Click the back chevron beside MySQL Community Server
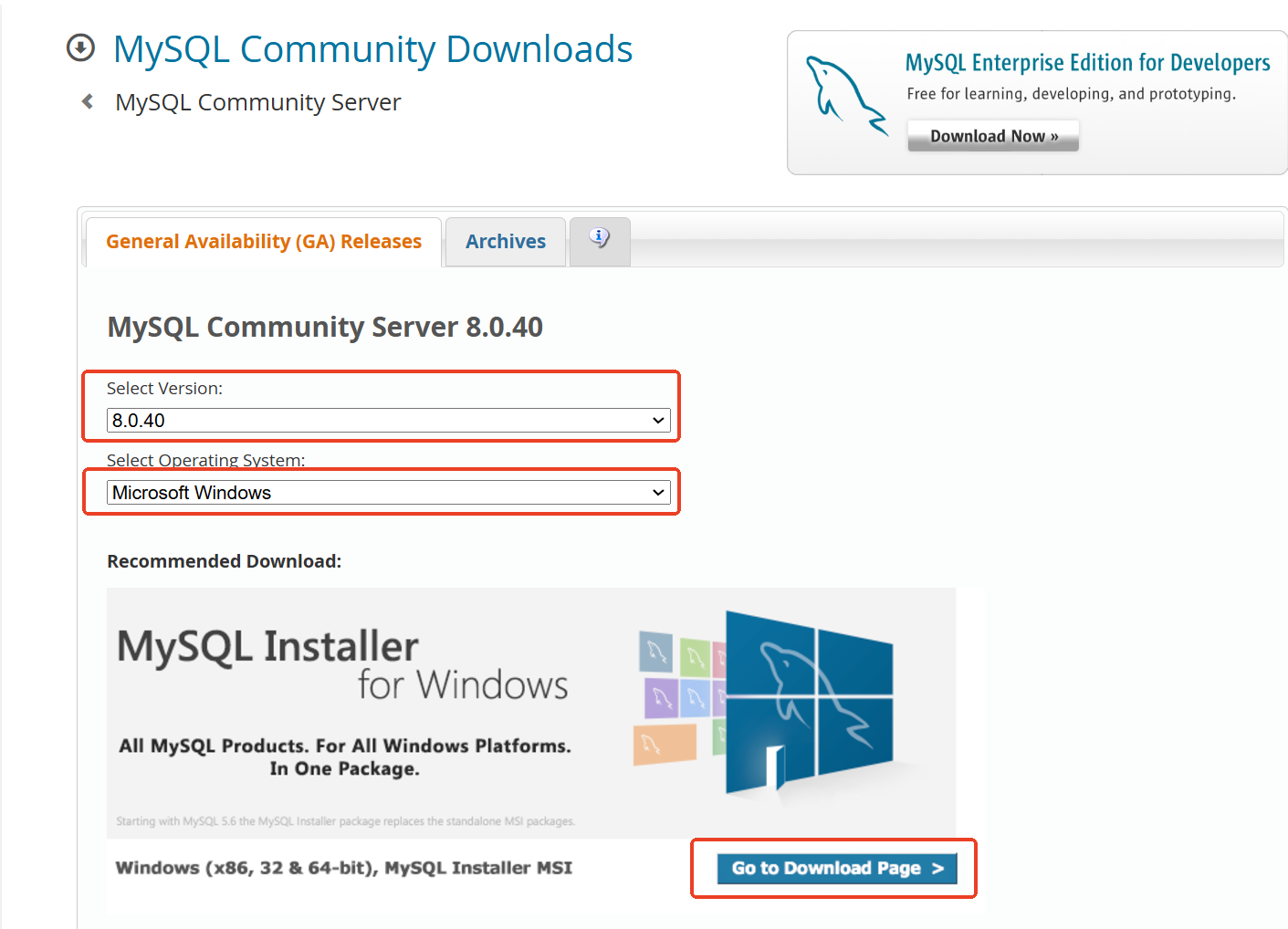The height and width of the screenshot is (929, 1288). point(88,101)
